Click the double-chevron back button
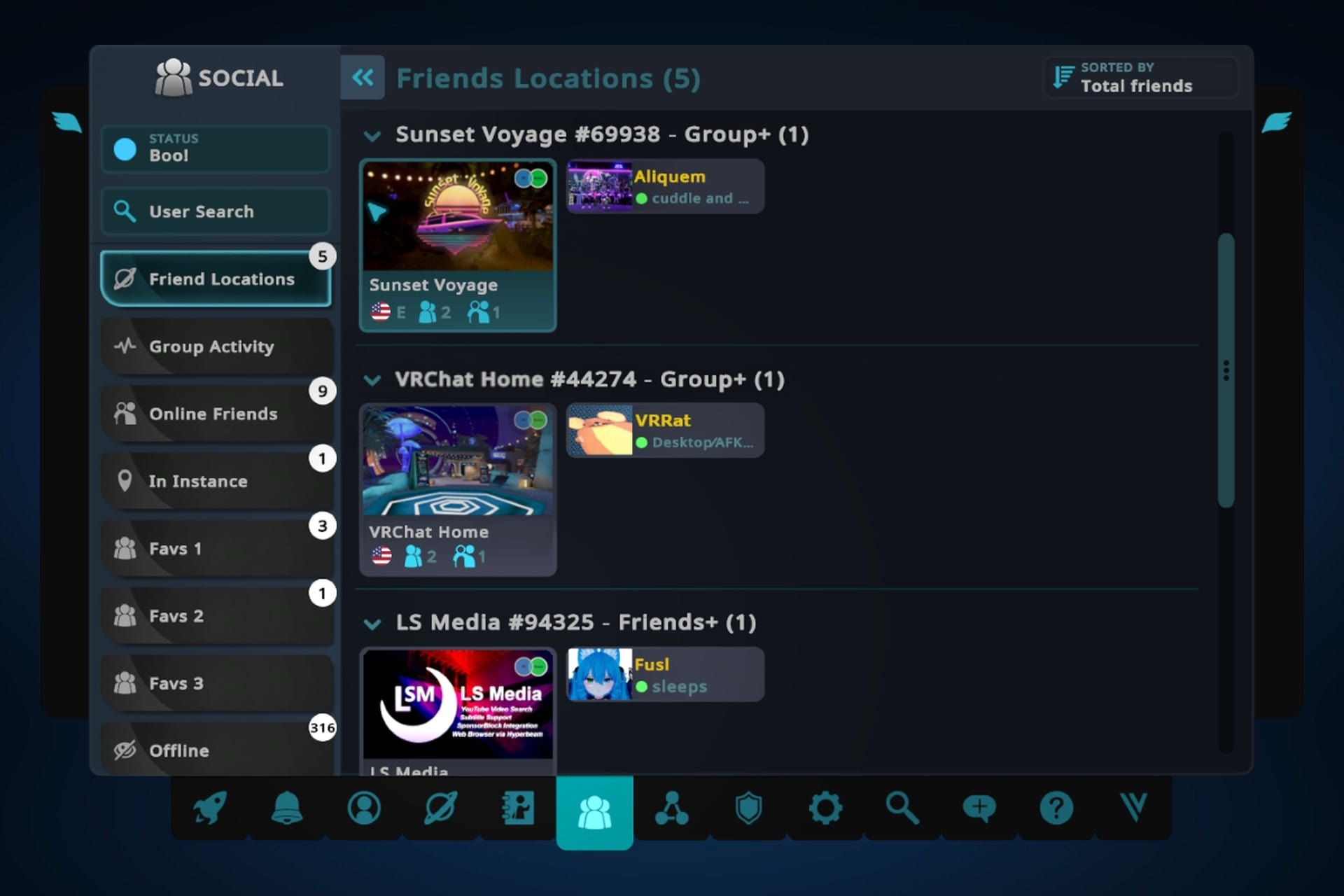Image resolution: width=1344 pixels, height=896 pixels. tap(363, 78)
